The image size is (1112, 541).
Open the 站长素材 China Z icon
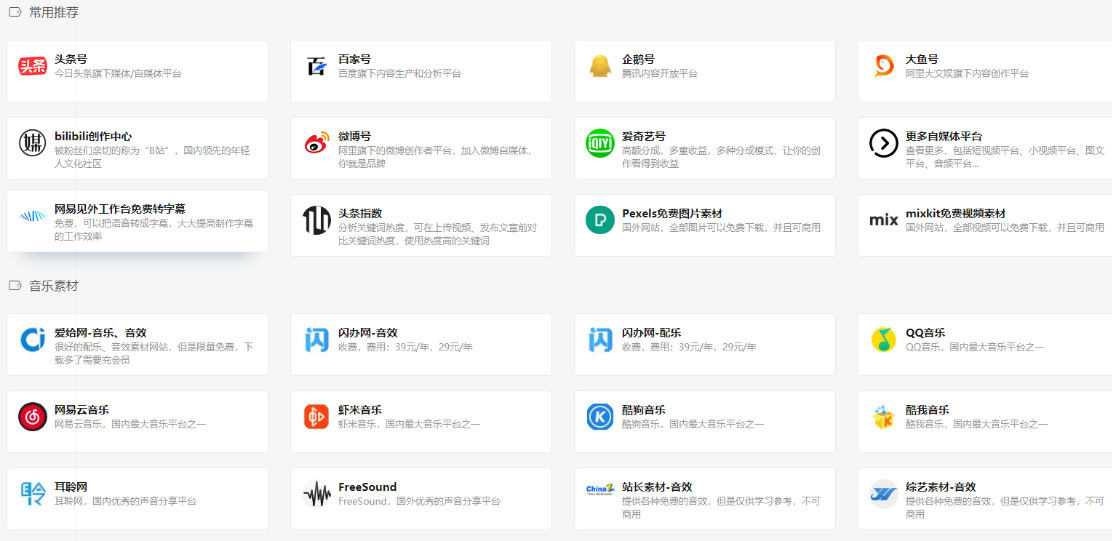pos(600,490)
